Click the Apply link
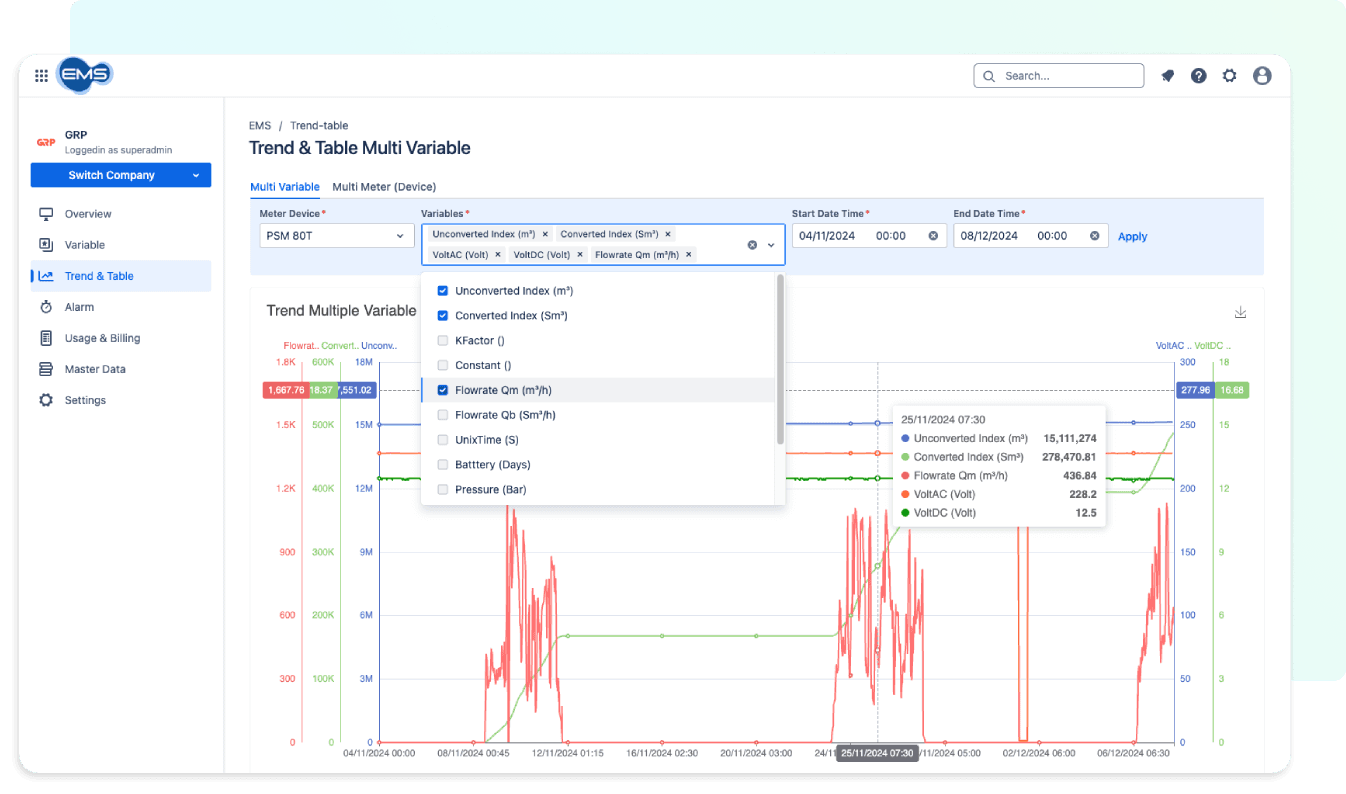 (1132, 237)
